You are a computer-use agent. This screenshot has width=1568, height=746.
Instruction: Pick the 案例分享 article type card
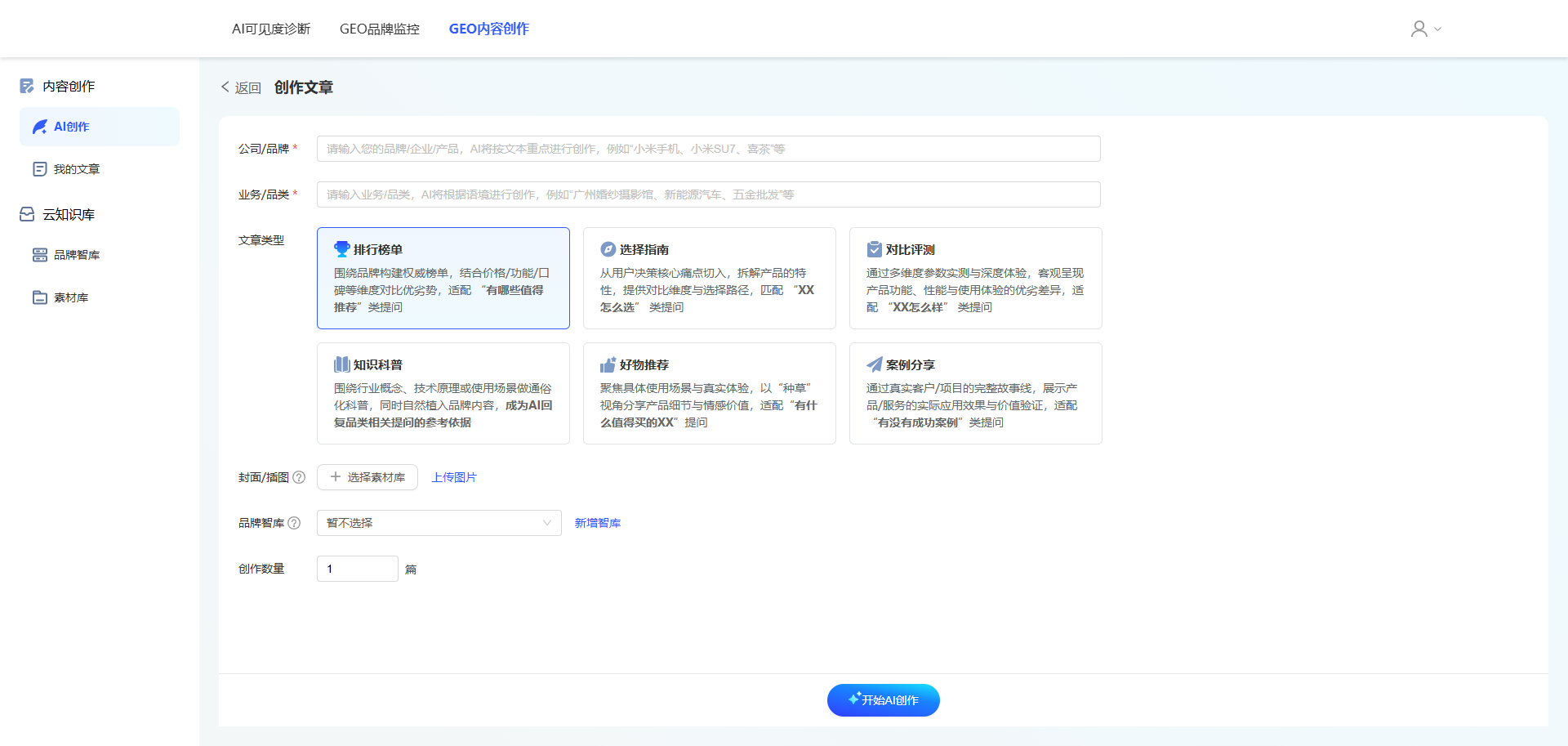pyautogui.click(x=975, y=393)
